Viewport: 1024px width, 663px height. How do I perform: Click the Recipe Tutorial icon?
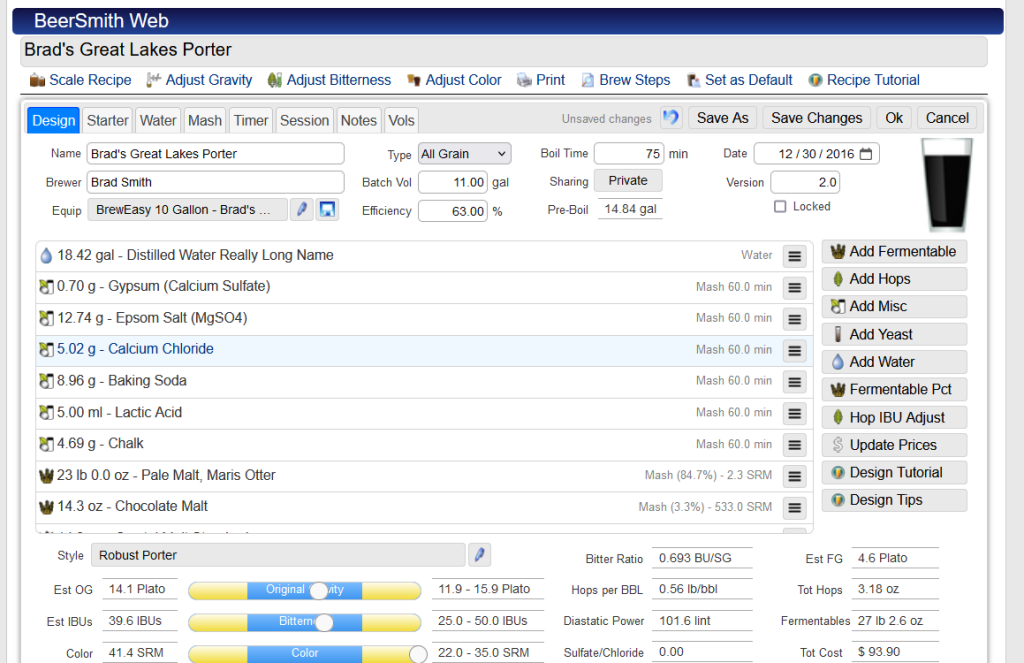[x=815, y=80]
